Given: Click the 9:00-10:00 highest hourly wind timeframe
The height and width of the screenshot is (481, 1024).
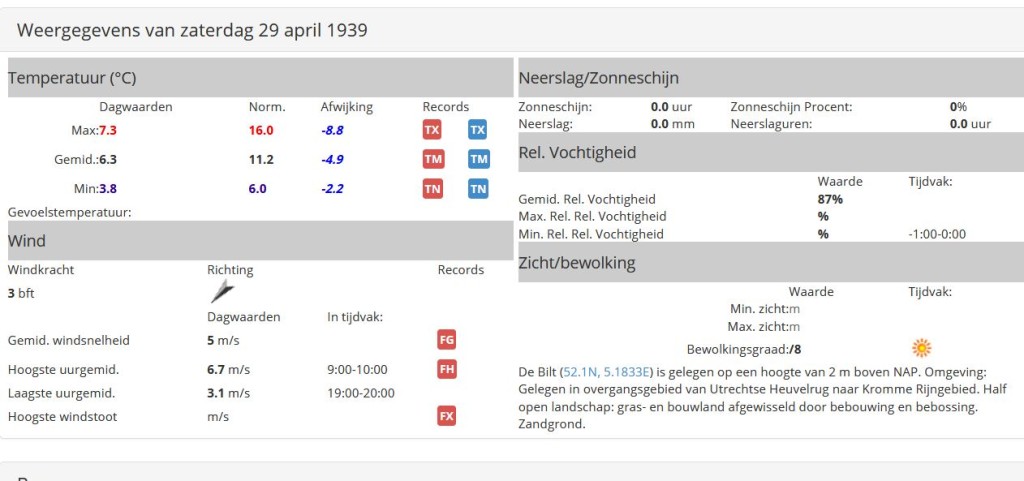Looking at the screenshot, I should pyautogui.click(x=357, y=370).
